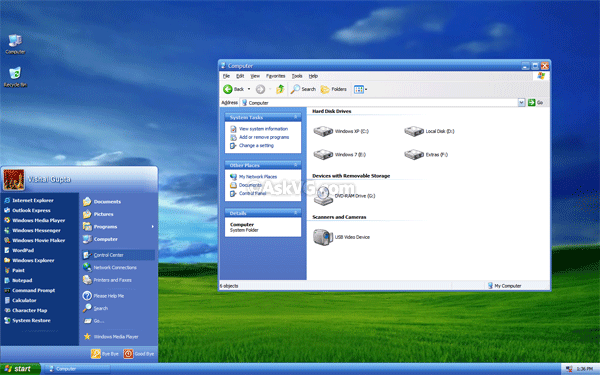
Task: Open System Restore
Action: click(27, 321)
